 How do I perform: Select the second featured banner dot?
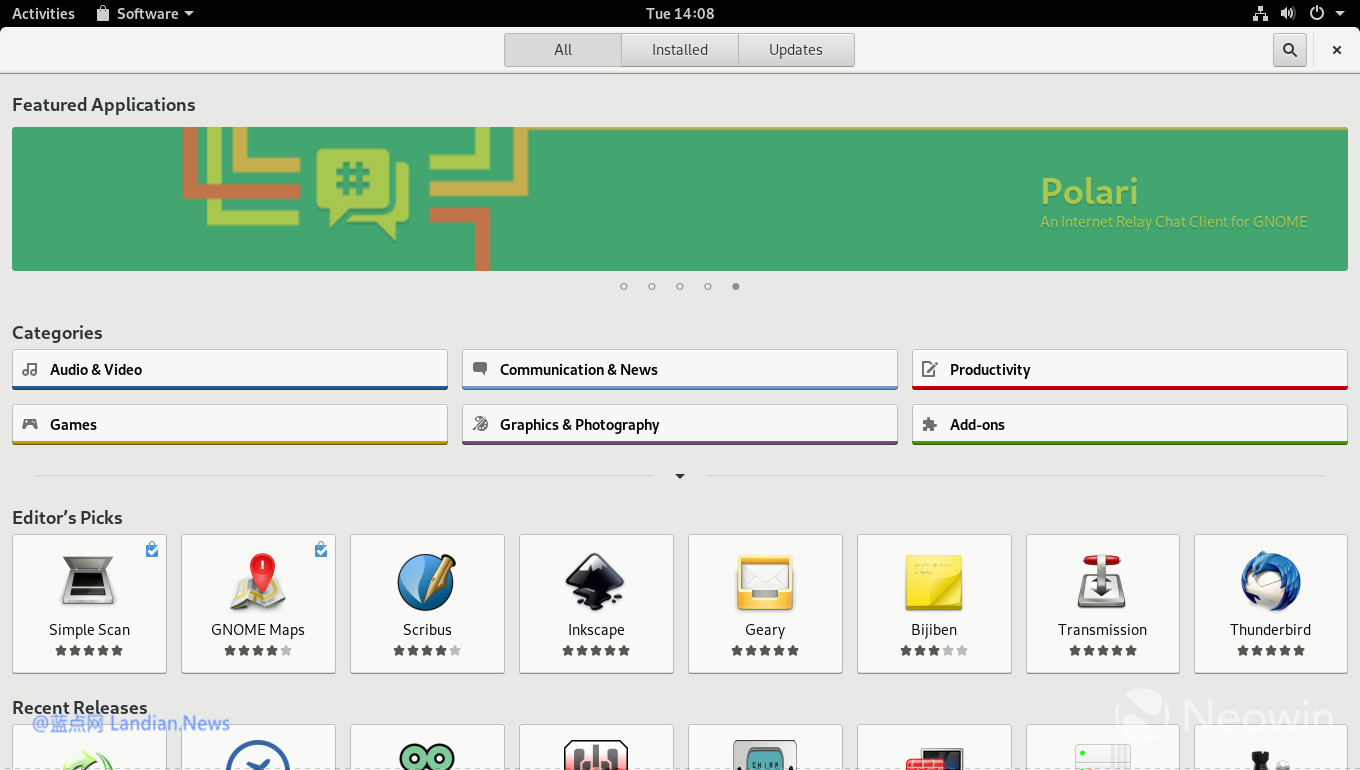pos(652,286)
